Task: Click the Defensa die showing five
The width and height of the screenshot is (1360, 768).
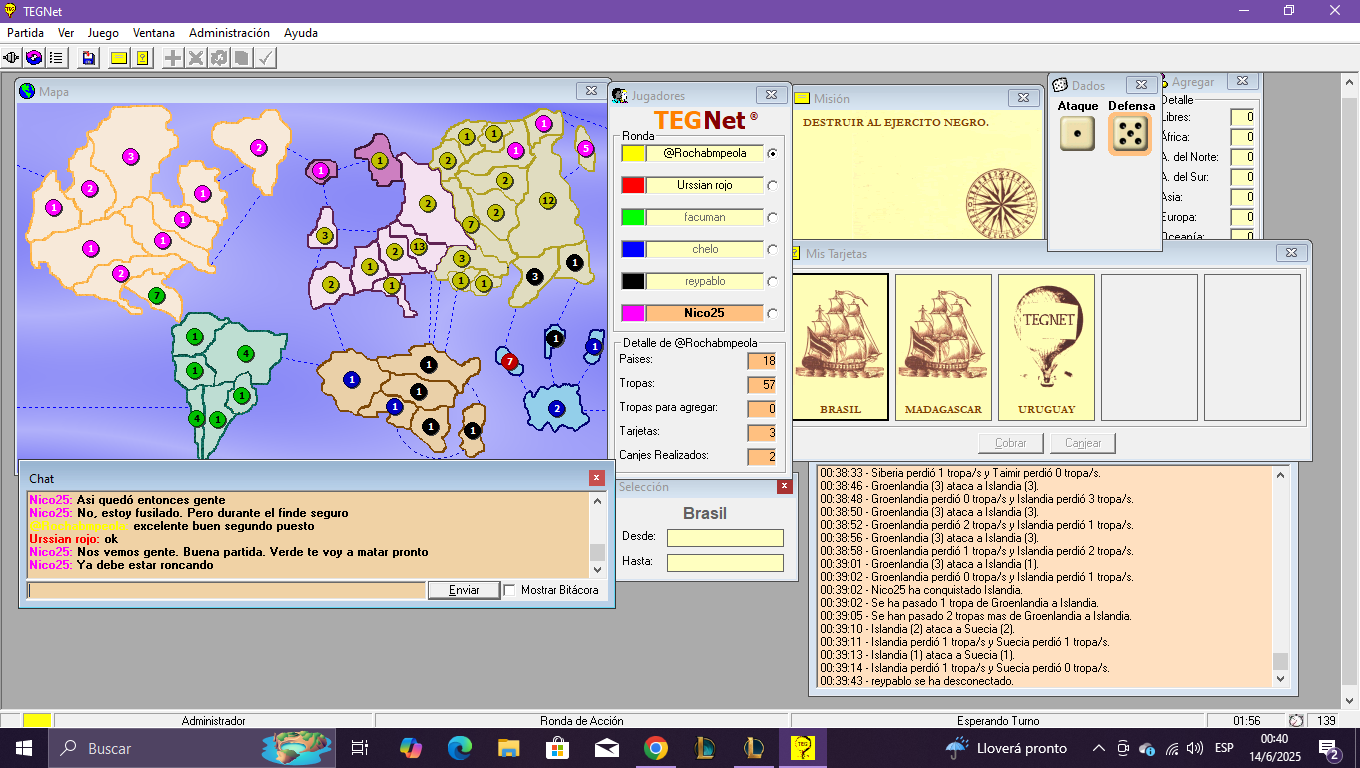Action: pyautogui.click(x=1130, y=134)
